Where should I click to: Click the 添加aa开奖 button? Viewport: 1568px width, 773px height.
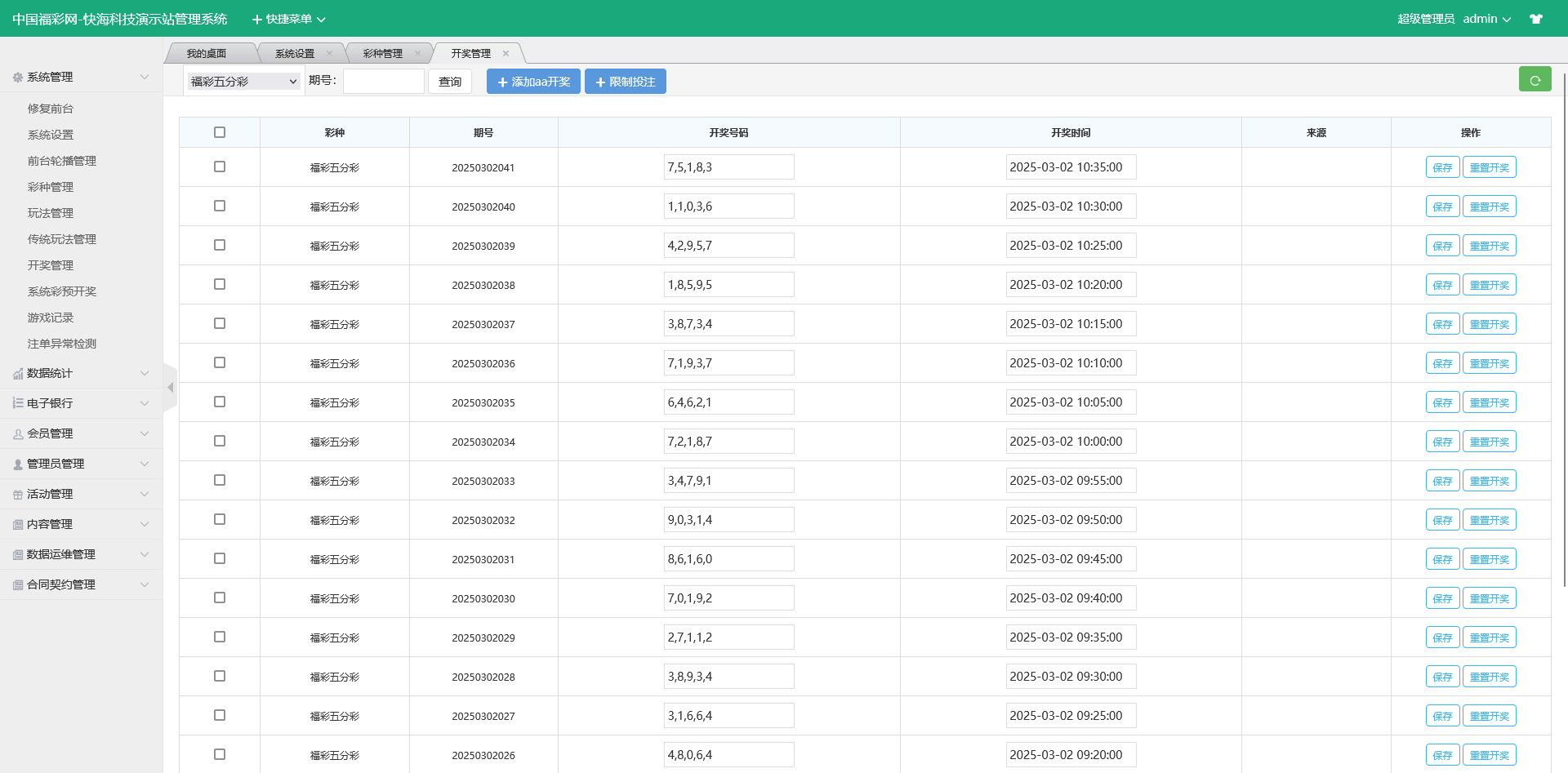pyautogui.click(x=533, y=82)
